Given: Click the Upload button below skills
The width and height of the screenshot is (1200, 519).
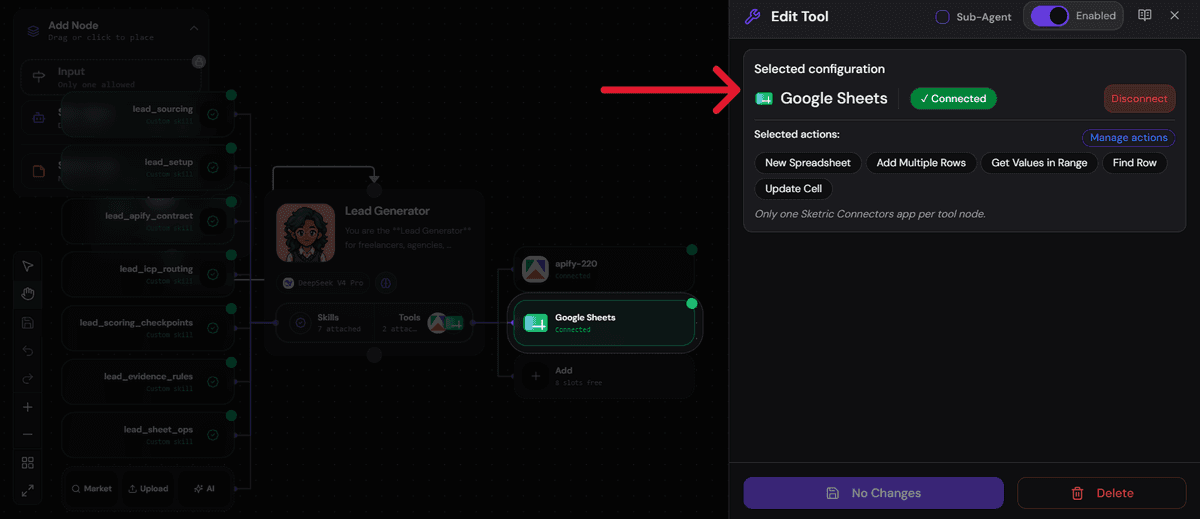Looking at the screenshot, I should click(x=148, y=489).
